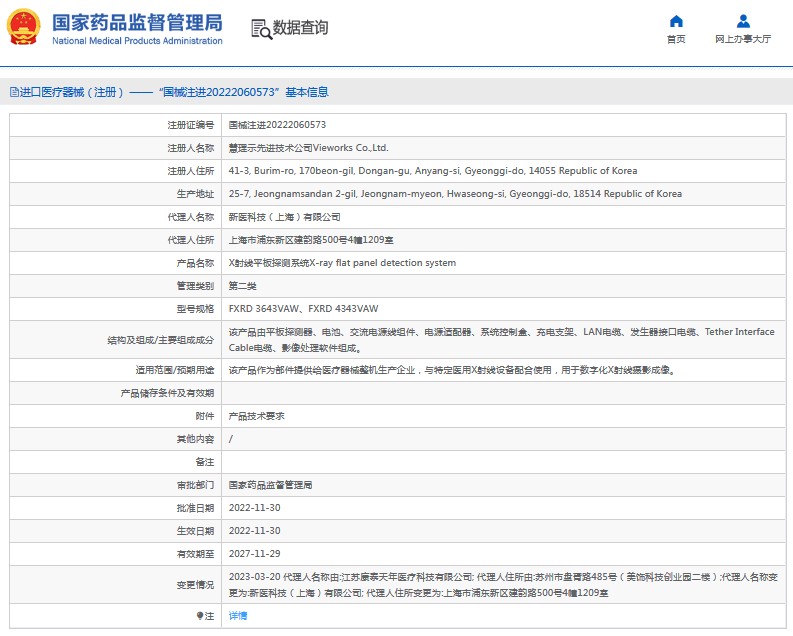Click the 新医科技（上海）有限公司 agent name value
This screenshot has height=636, width=793.
[x=284, y=217]
